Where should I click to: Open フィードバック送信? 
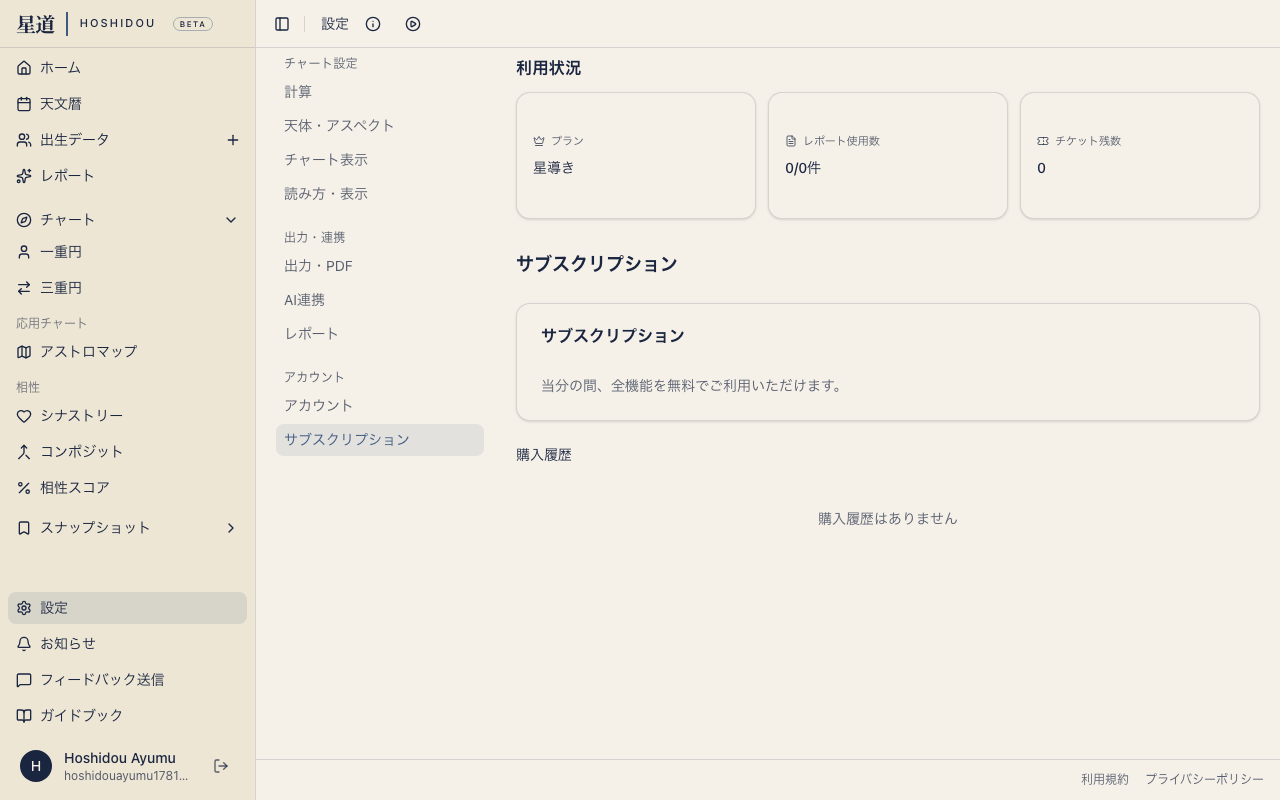click(x=127, y=680)
